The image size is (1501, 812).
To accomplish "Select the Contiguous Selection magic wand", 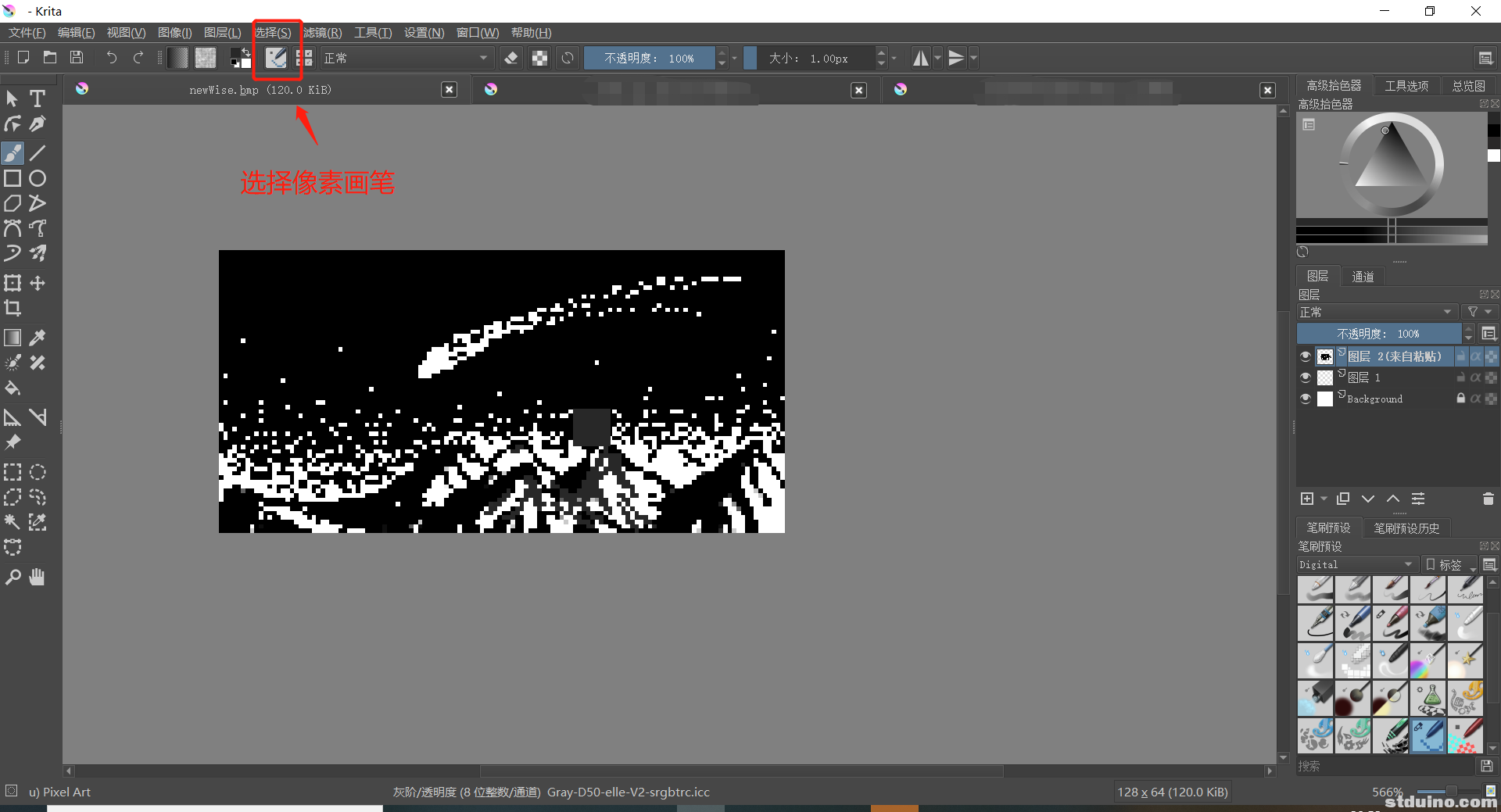I will [x=13, y=522].
